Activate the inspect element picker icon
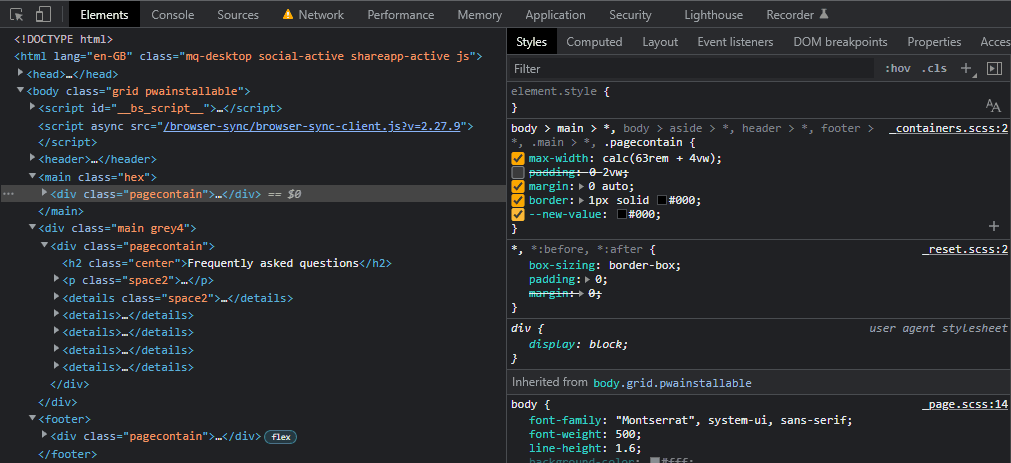 17,14
